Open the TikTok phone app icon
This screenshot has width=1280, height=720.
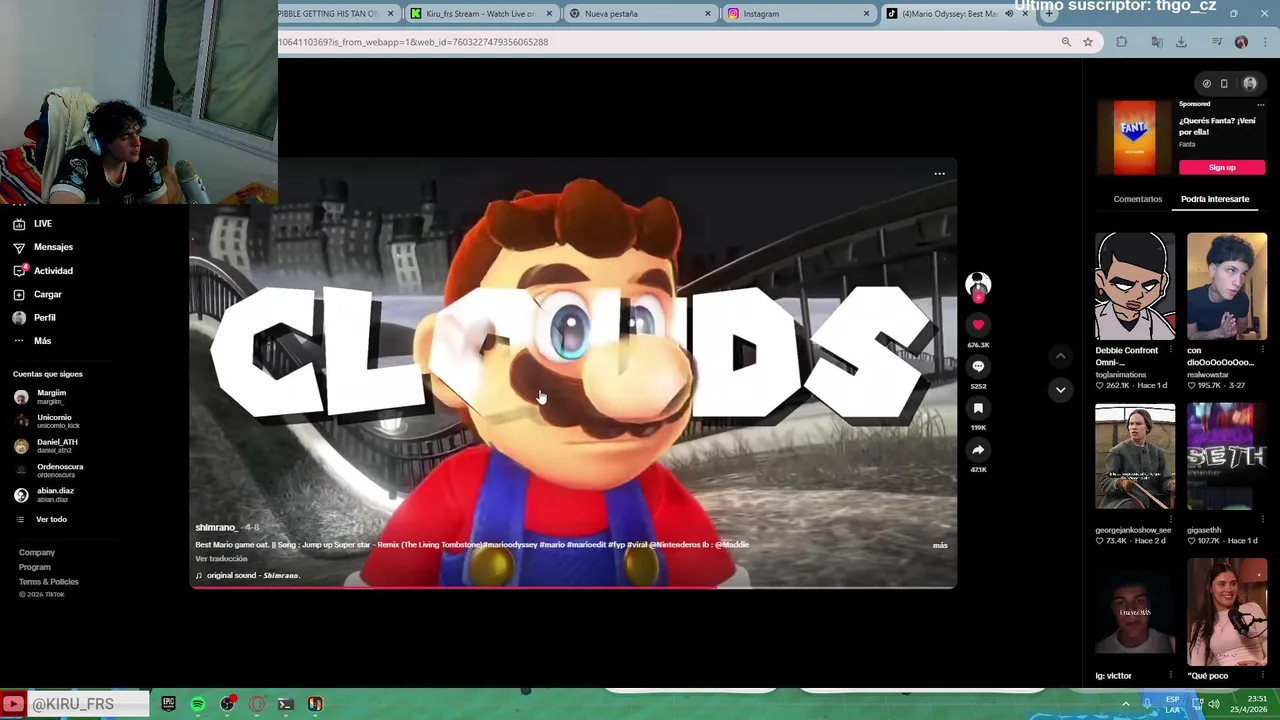[x=1224, y=84]
